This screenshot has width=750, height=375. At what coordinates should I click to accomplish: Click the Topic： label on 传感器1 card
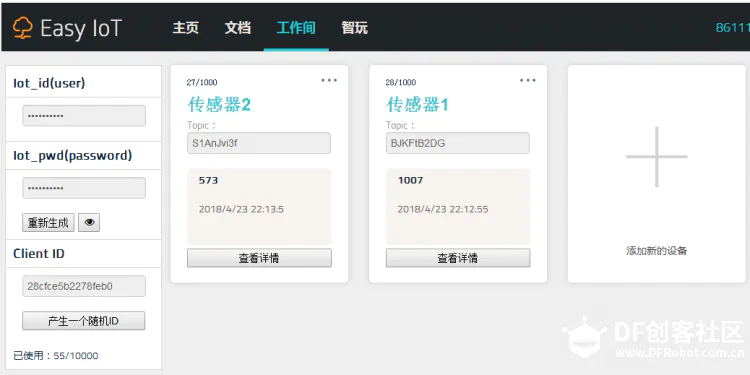(x=400, y=125)
